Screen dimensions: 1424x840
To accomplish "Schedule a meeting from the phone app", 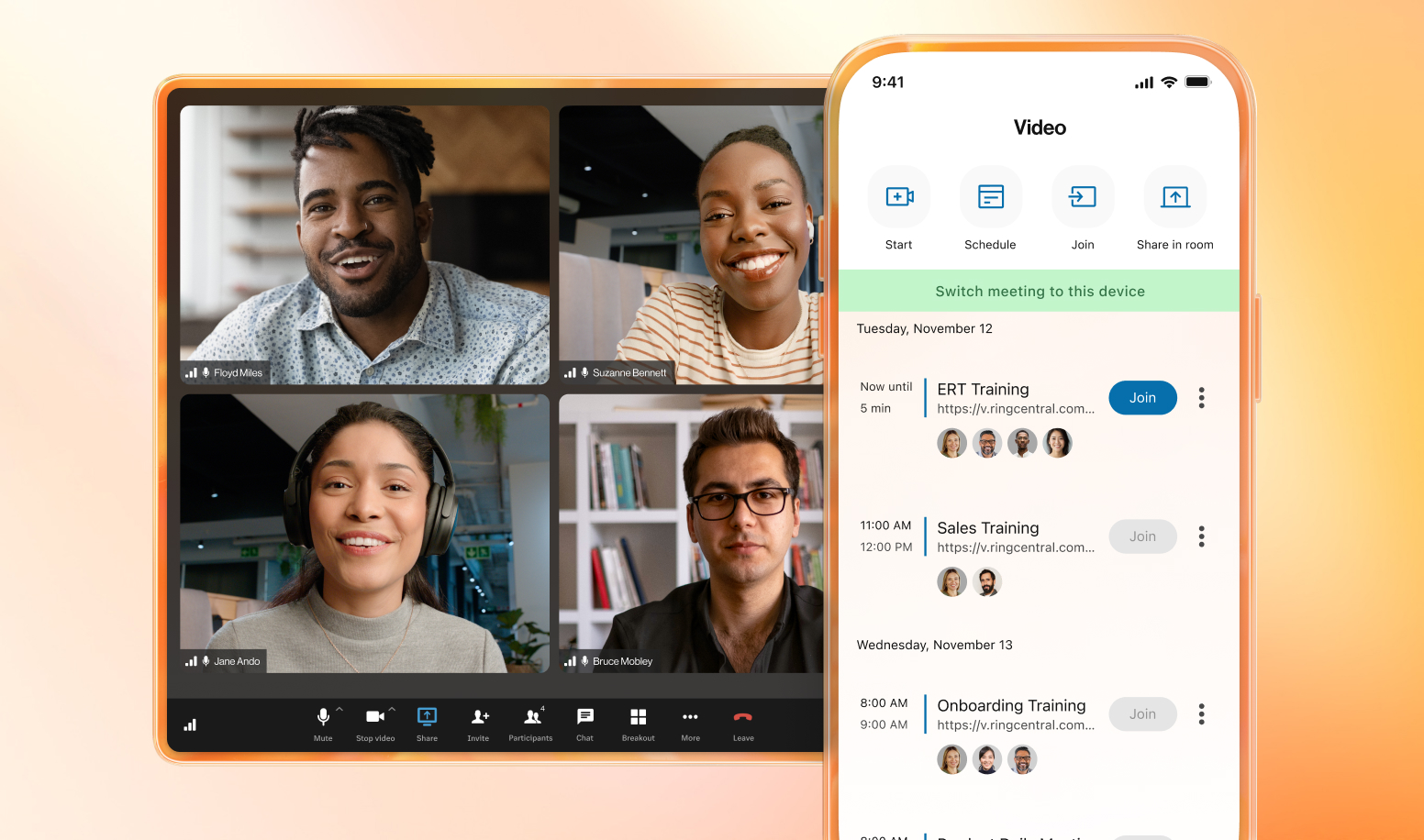I will point(991,197).
